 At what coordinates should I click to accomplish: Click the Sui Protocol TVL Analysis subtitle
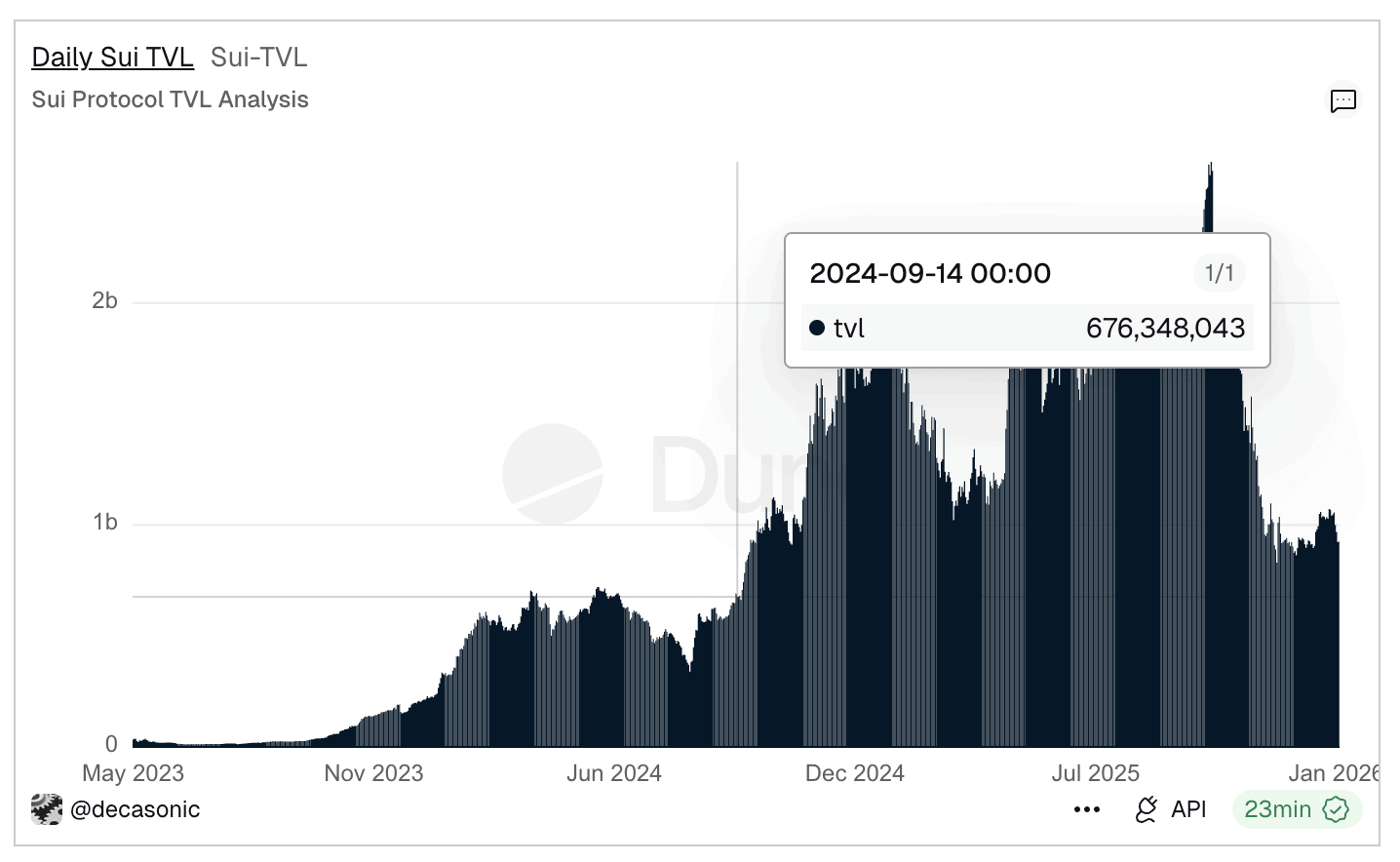tap(170, 99)
